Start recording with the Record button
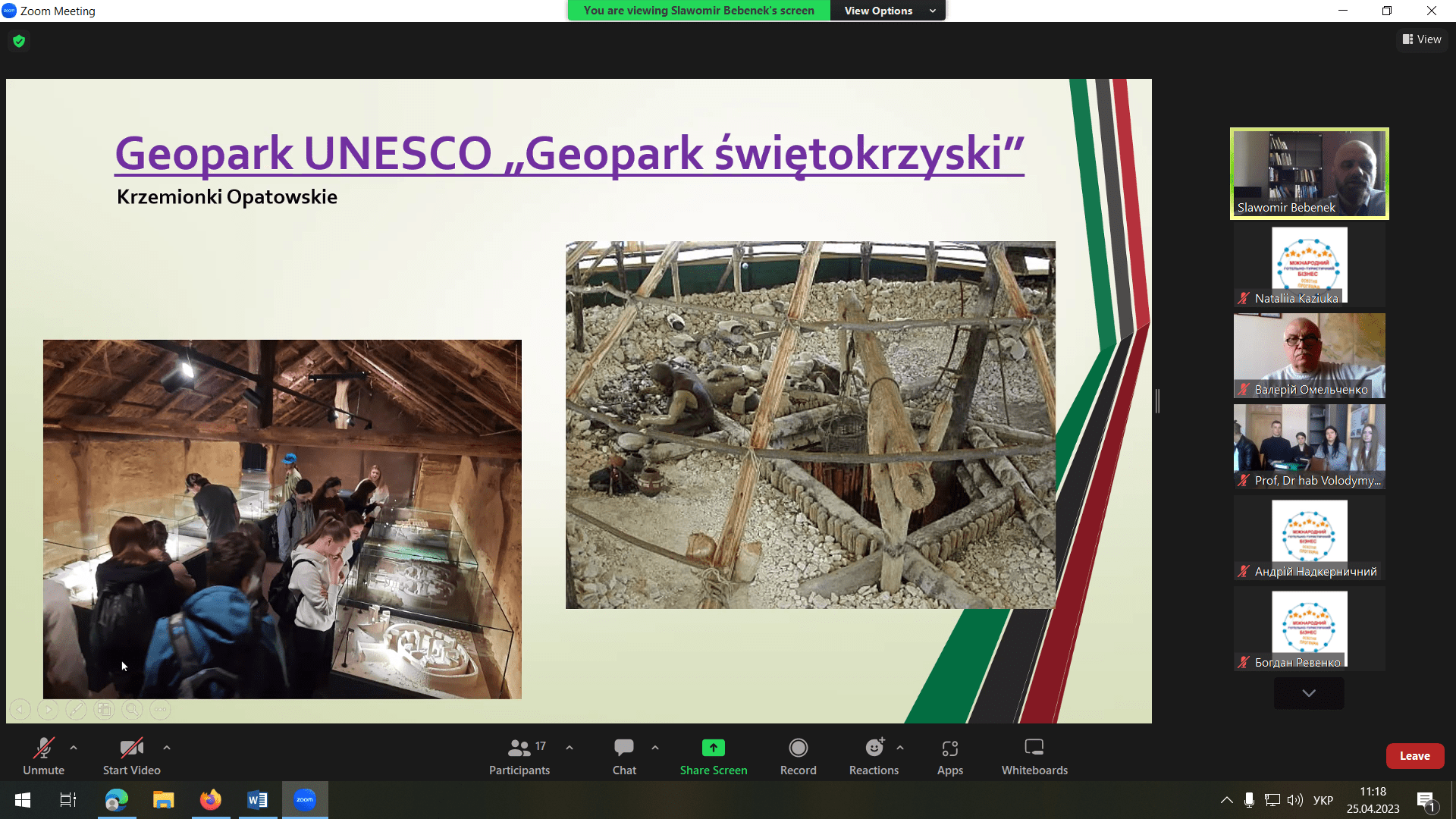This screenshot has width=1456, height=819. tap(798, 756)
